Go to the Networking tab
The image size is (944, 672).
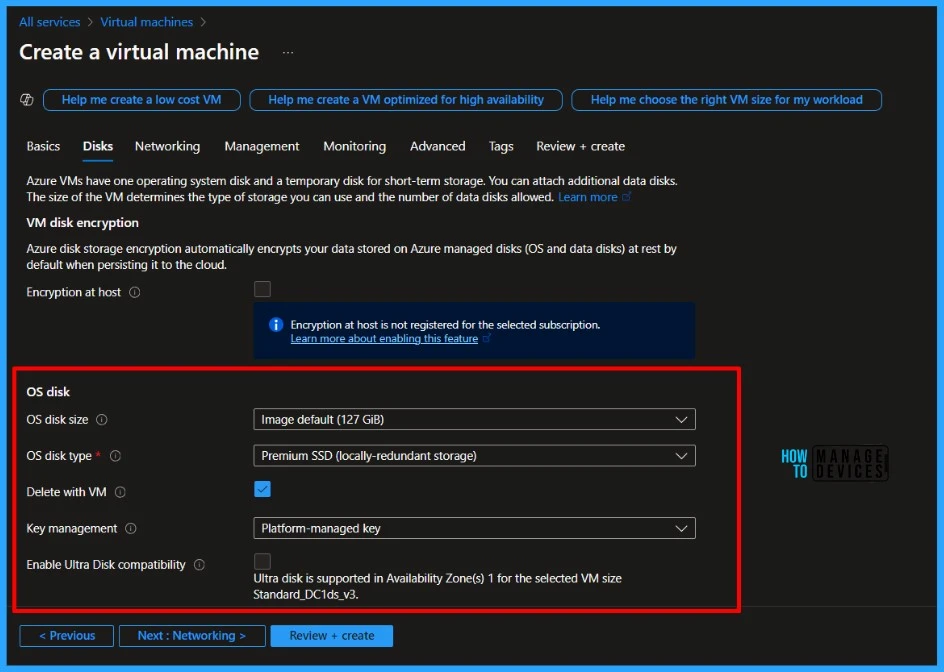coord(167,146)
